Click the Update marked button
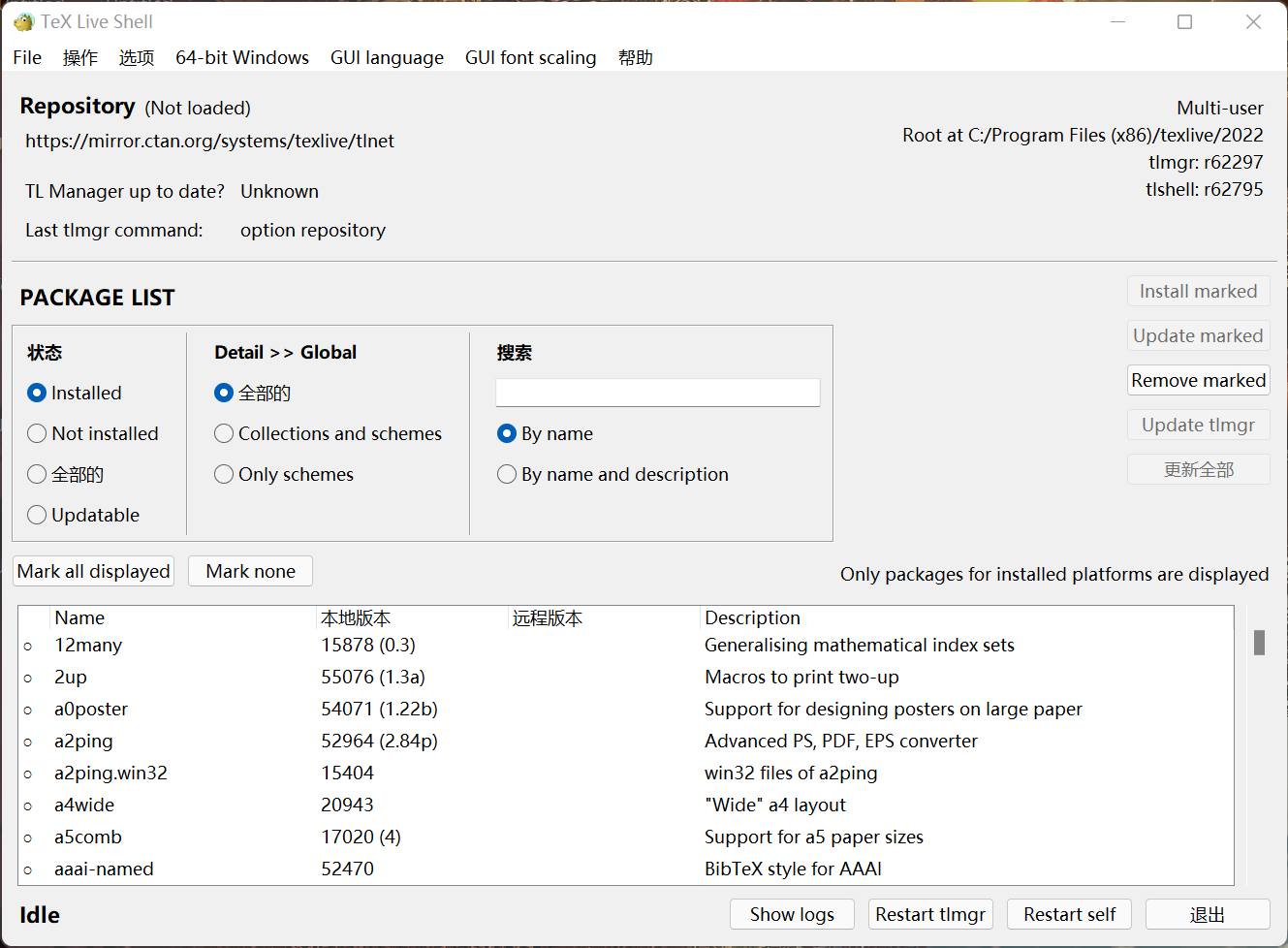The width and height of the screenshot is (1288, 948). pos(1198,335)
